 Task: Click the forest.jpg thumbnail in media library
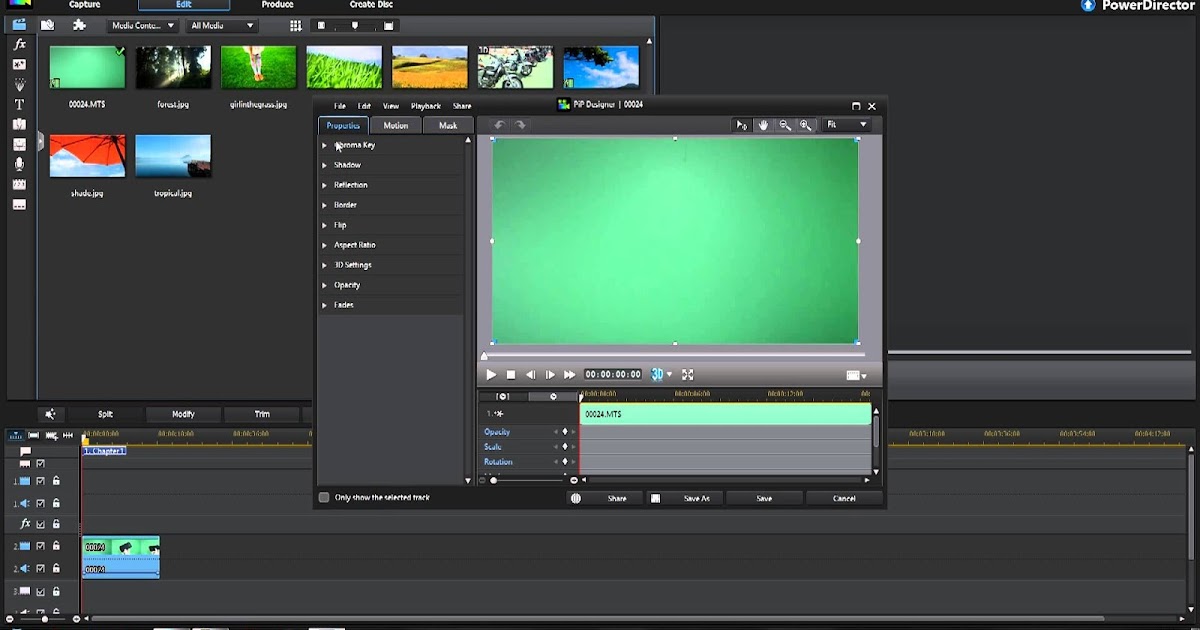pos(173,67)
